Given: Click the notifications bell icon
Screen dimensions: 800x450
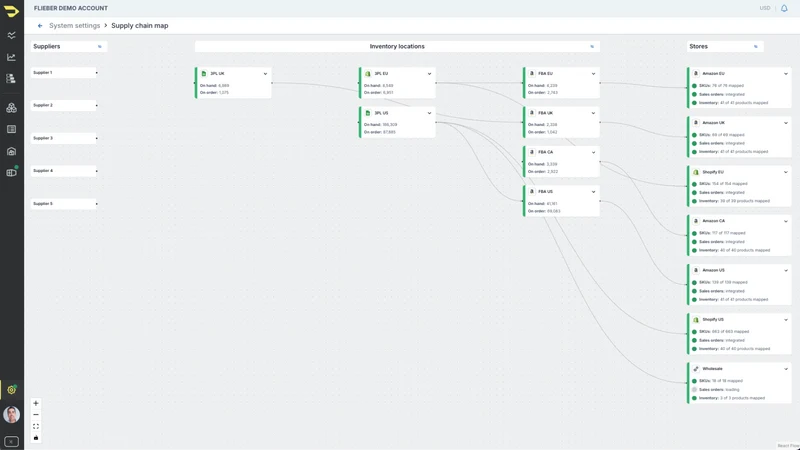Looking at the screenshot, I should 784,8.
